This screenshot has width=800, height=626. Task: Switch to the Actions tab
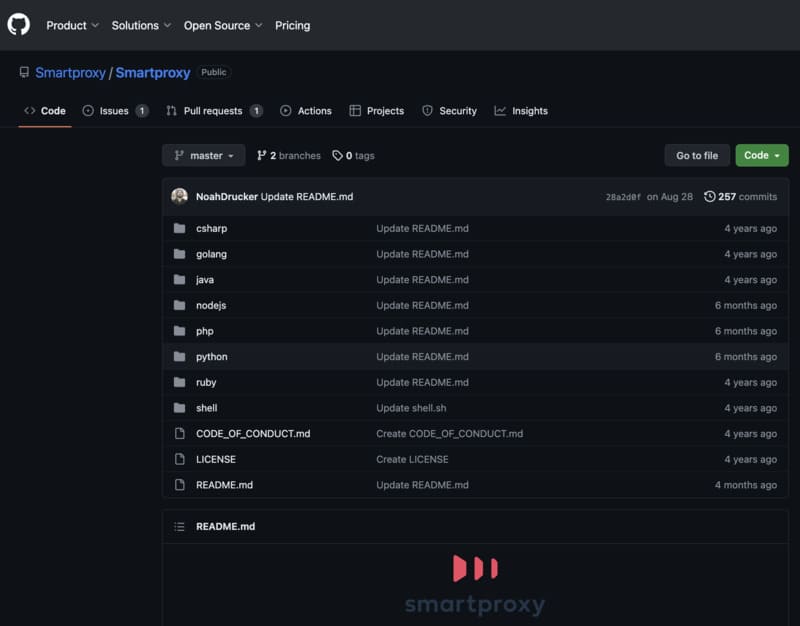click(x=306, y=111)
